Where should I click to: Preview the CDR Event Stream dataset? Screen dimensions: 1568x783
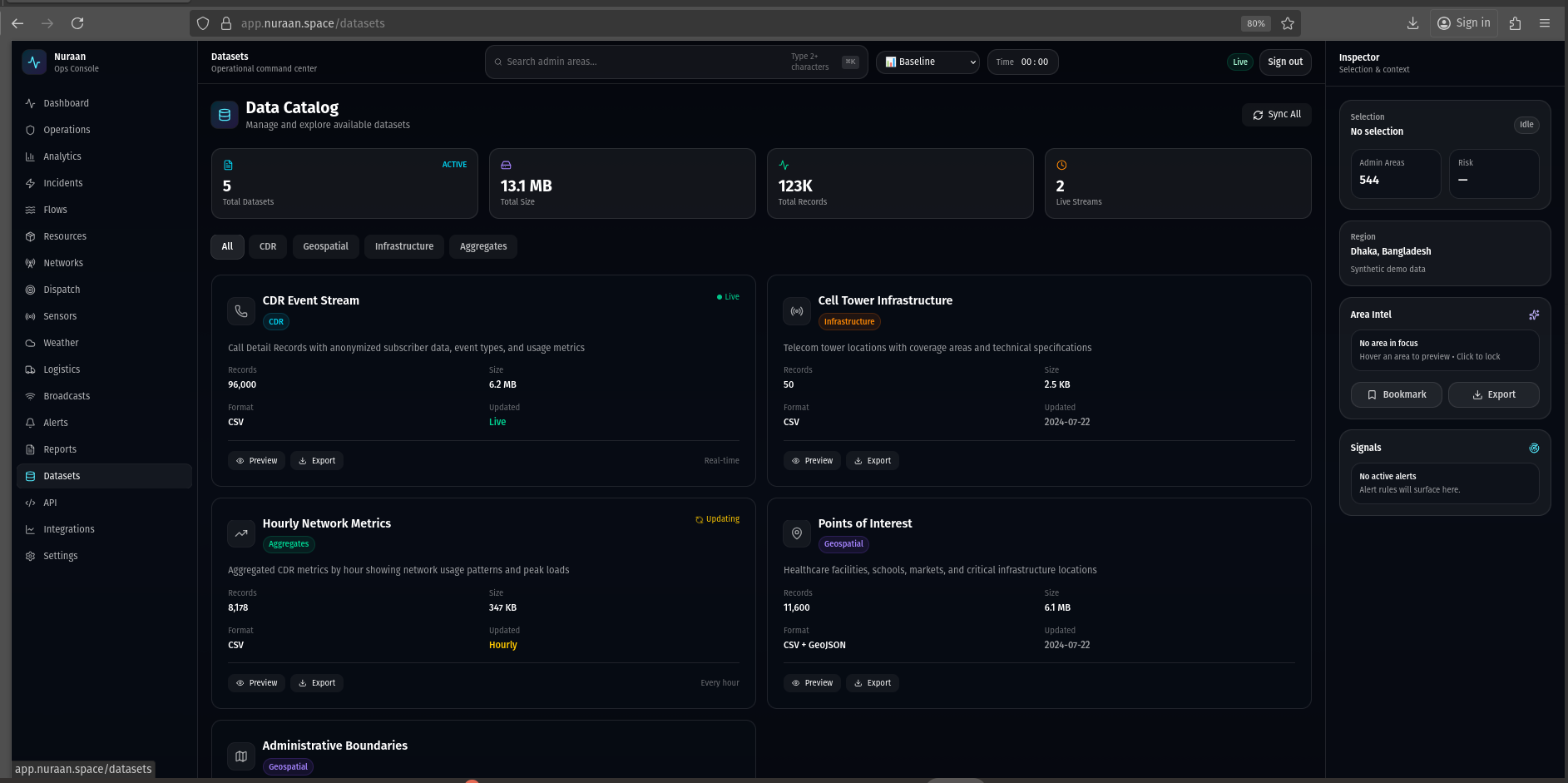[x=256, y=461]
